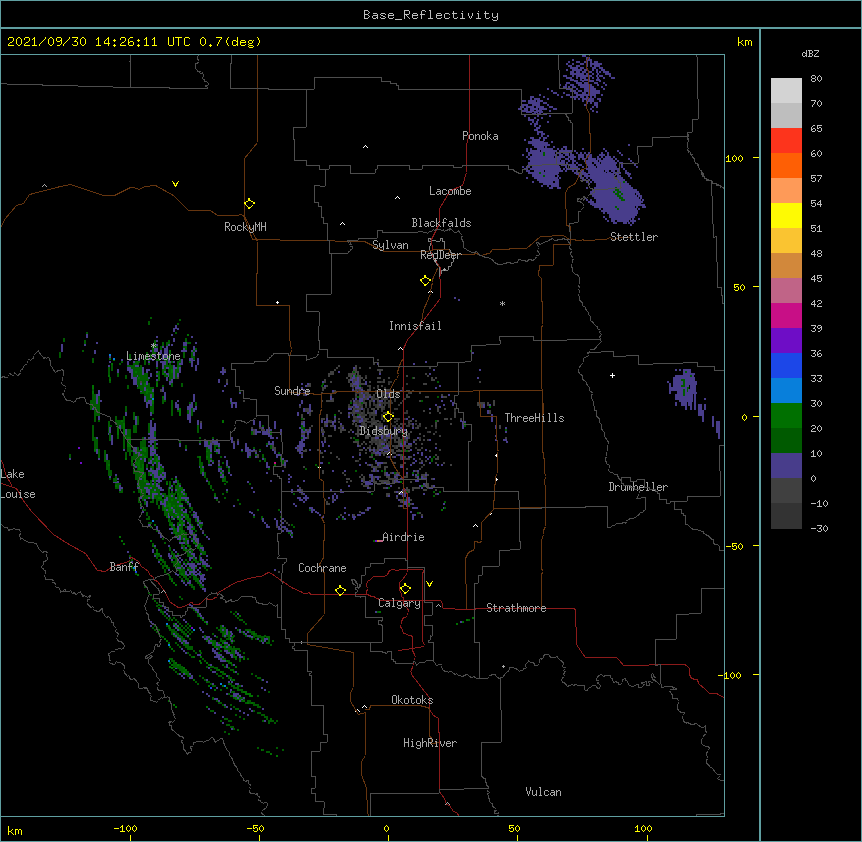This screenshot has height=842, width=862.
Task: Click the yellow 54 dBZ legend swatch
Action: point(786,215)
